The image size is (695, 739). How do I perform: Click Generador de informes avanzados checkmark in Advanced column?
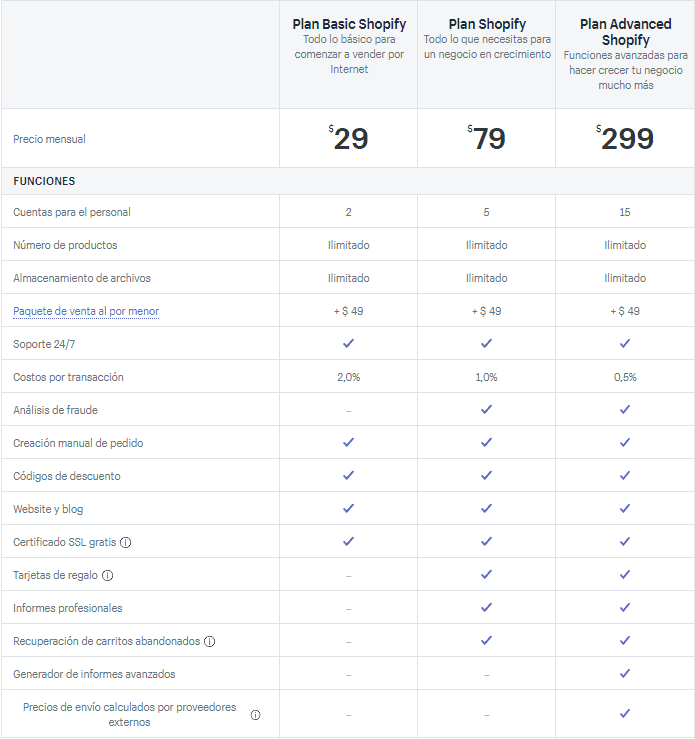click(x=625, y=673)
